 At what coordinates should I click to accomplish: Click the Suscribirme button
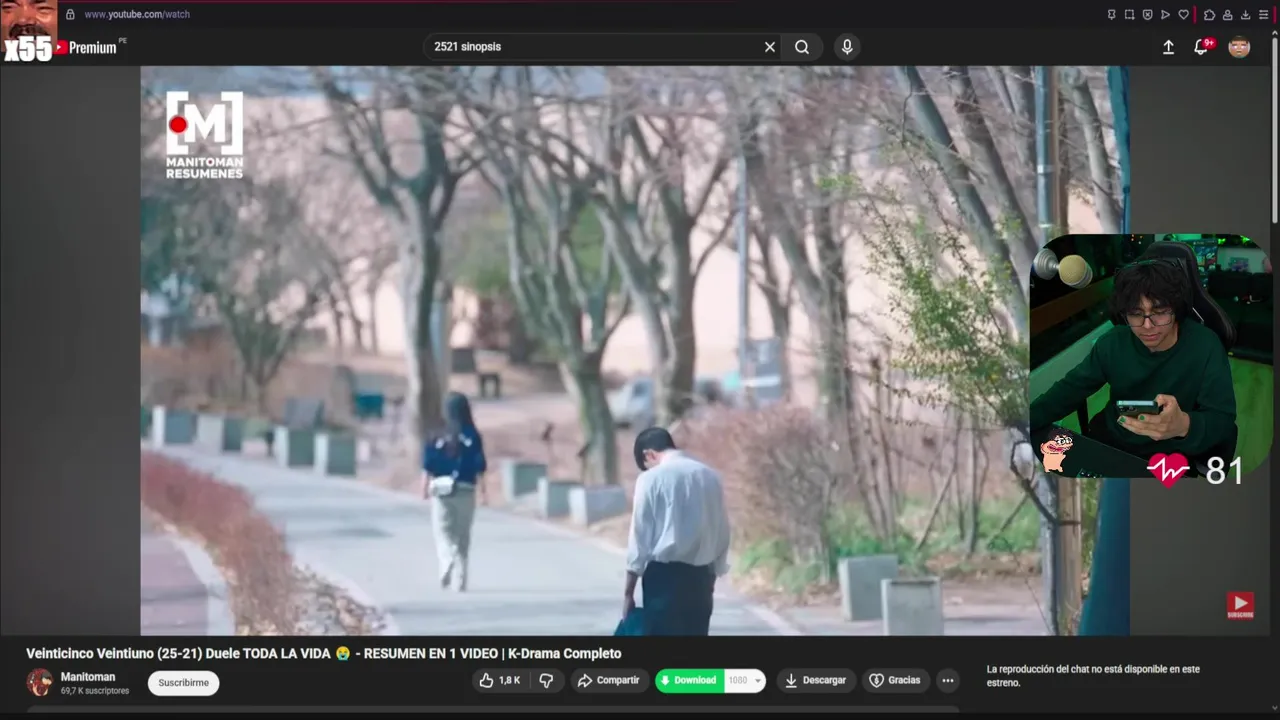tap(183, 683)
